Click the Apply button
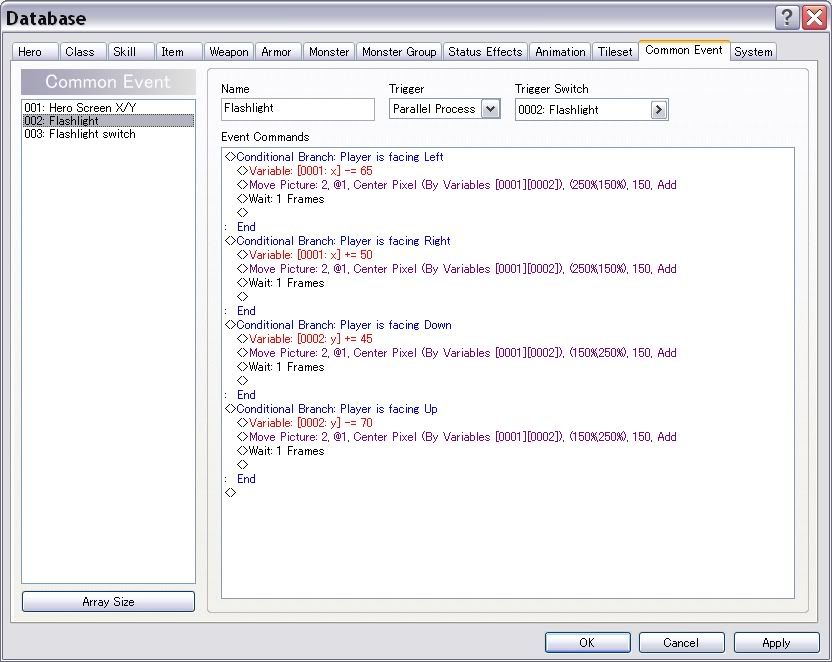Screen dimensions: 832x662 coord(776,643)
